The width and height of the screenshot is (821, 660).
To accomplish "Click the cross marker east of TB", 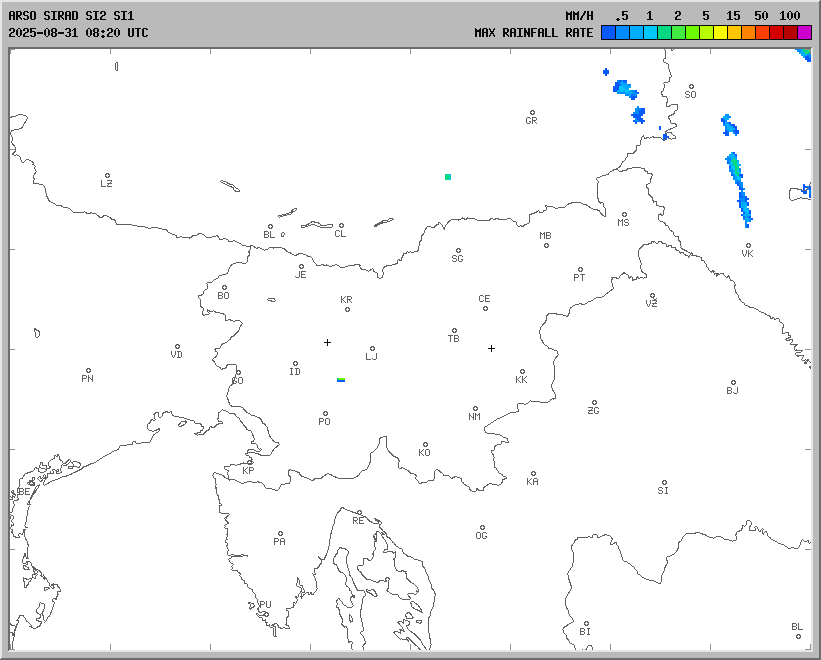I will coord(491,348).
